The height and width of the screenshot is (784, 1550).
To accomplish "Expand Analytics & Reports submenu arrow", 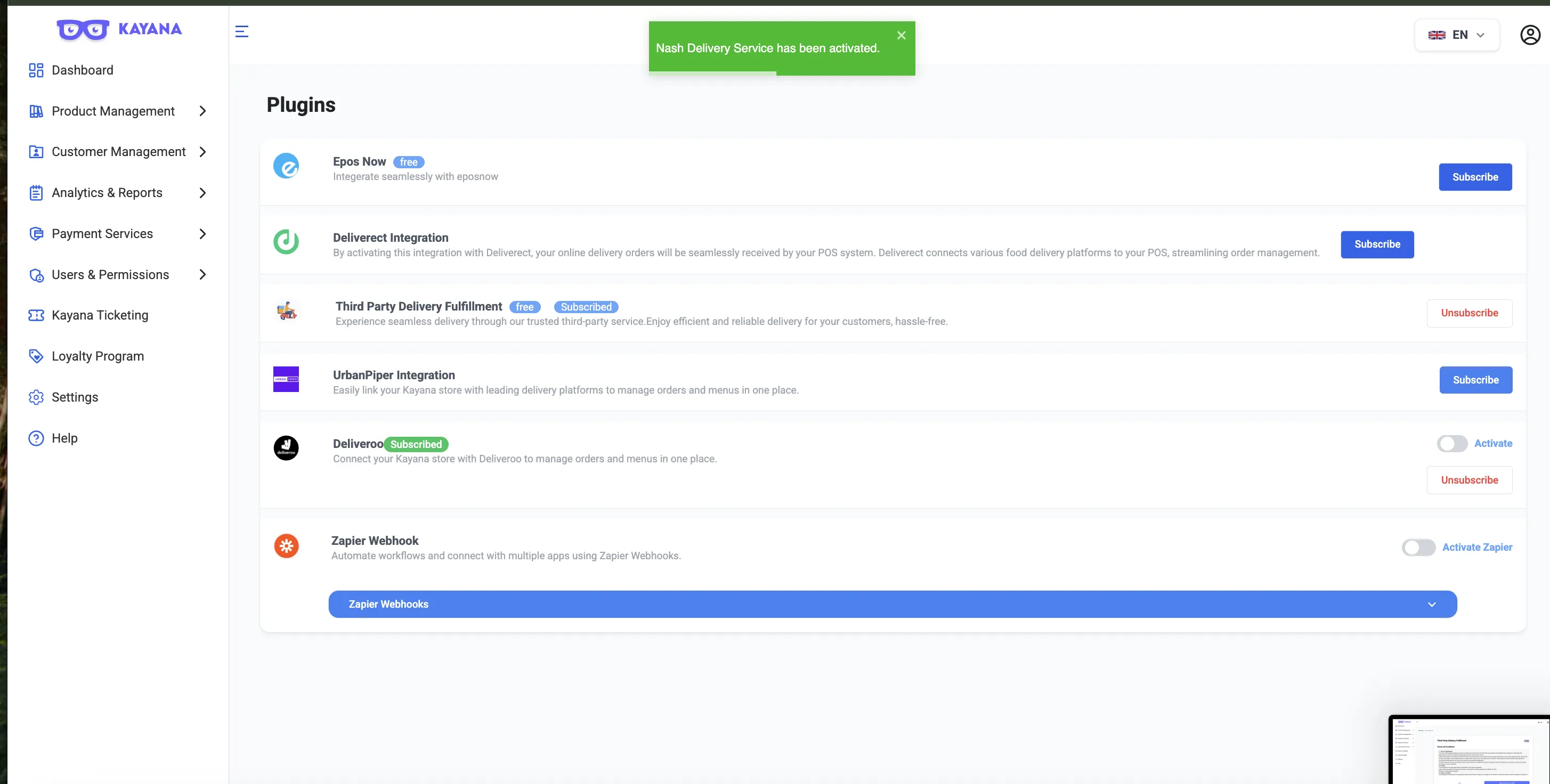I will click(203, 193).
